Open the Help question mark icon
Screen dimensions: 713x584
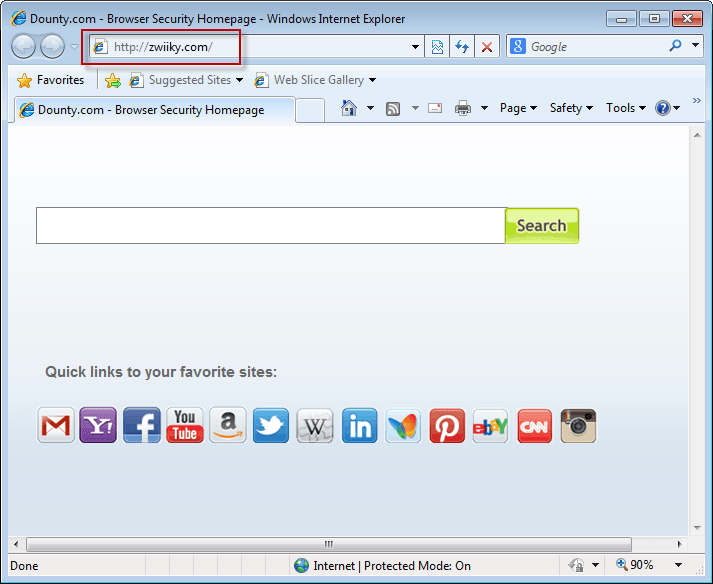point(663,108)
